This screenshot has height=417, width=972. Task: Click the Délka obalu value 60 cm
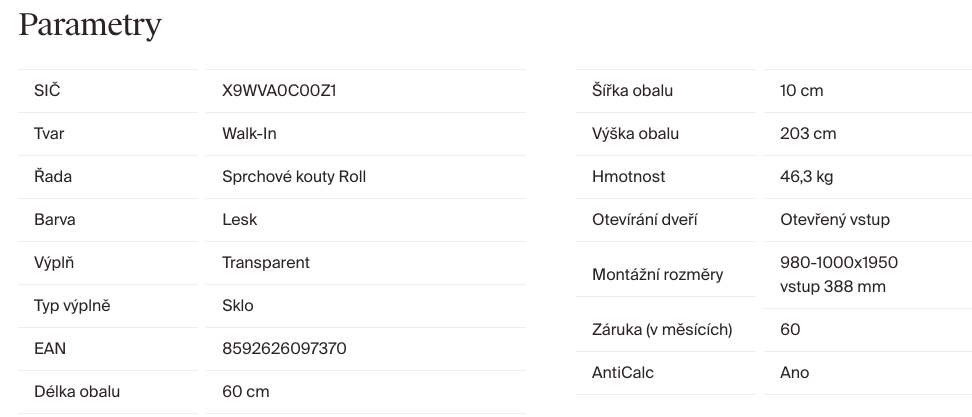245,392
